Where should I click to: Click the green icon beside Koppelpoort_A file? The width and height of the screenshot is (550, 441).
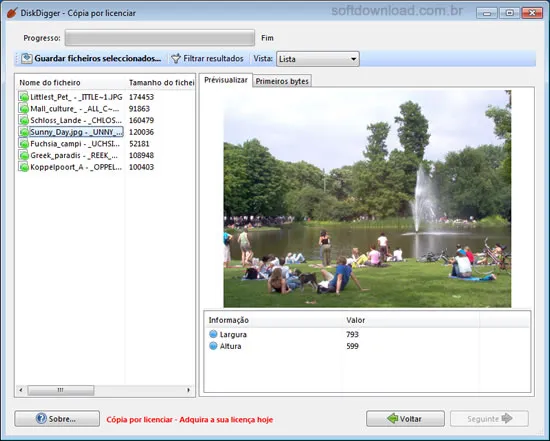point(24,167)
